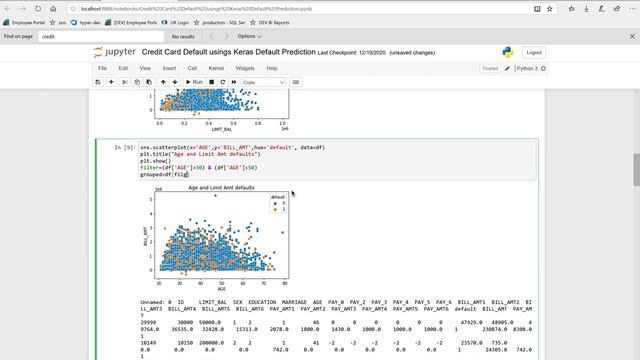Open [DEV] Employee Portal bookmark
The image size is (640, 360).
[x=131, y=23]
